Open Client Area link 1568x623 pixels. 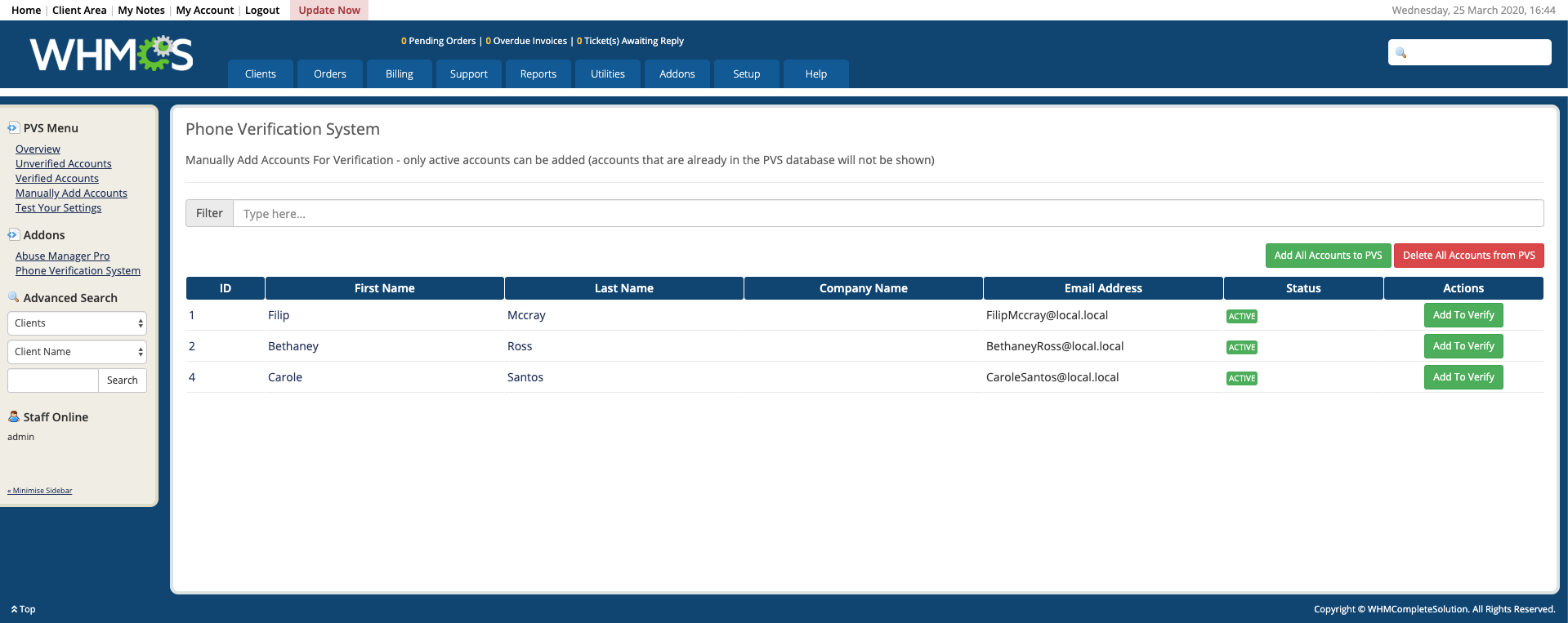[79, 10]
